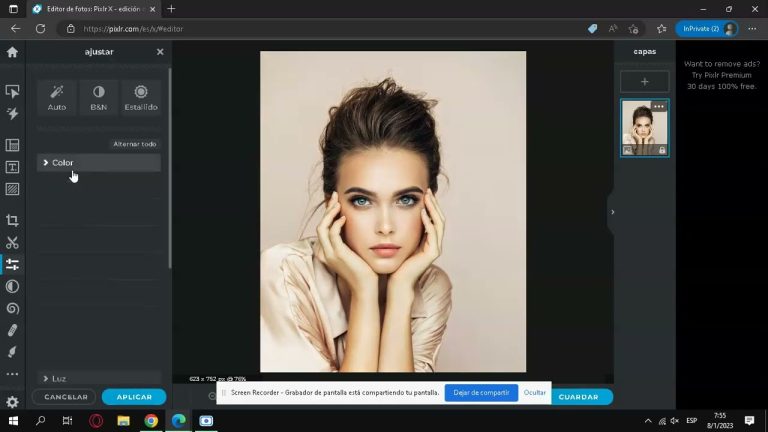Open the layer's three-dot options menu
This screenshot has height=432, width=768.
coord(658,107)
